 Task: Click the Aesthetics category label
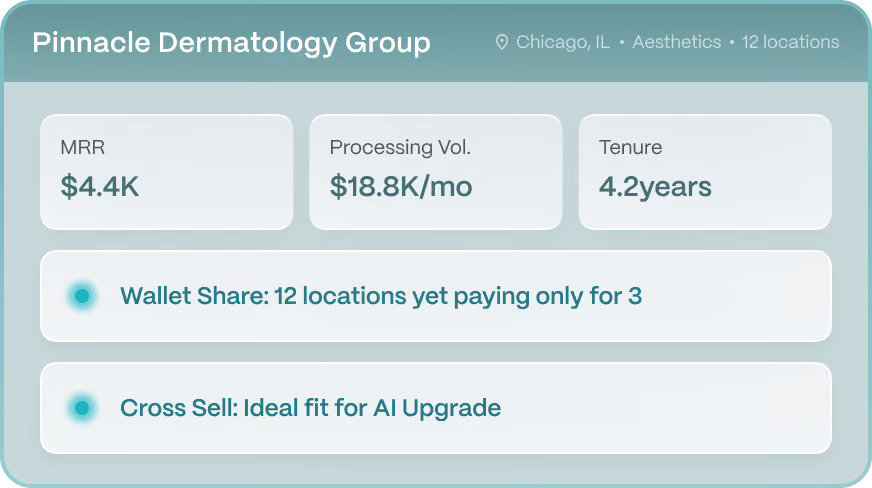click(677, 42)
